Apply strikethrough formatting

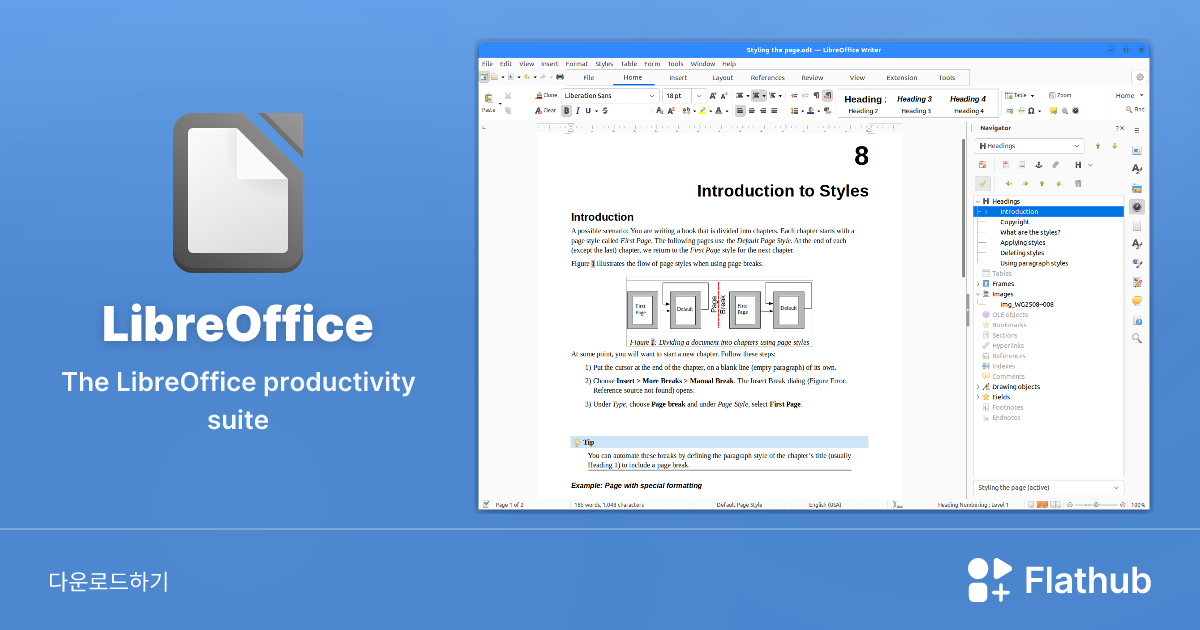[604, 110]
